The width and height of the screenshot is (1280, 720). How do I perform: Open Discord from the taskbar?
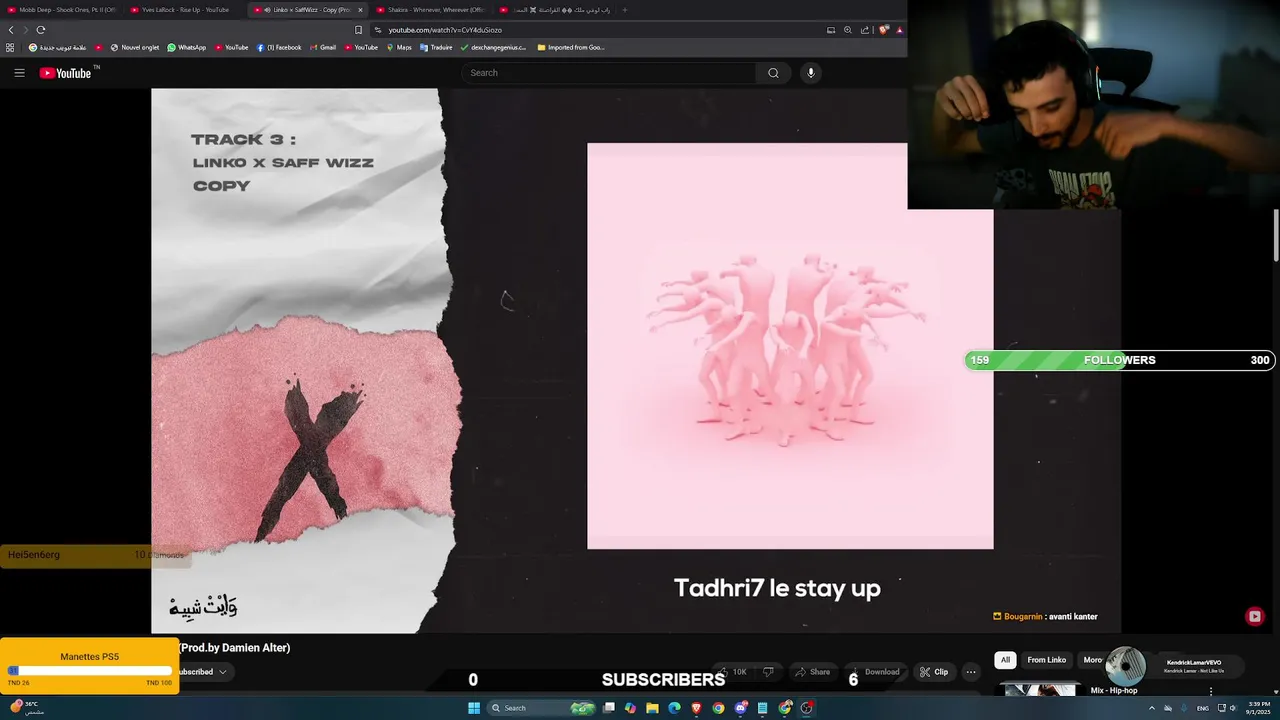[741, 708]
